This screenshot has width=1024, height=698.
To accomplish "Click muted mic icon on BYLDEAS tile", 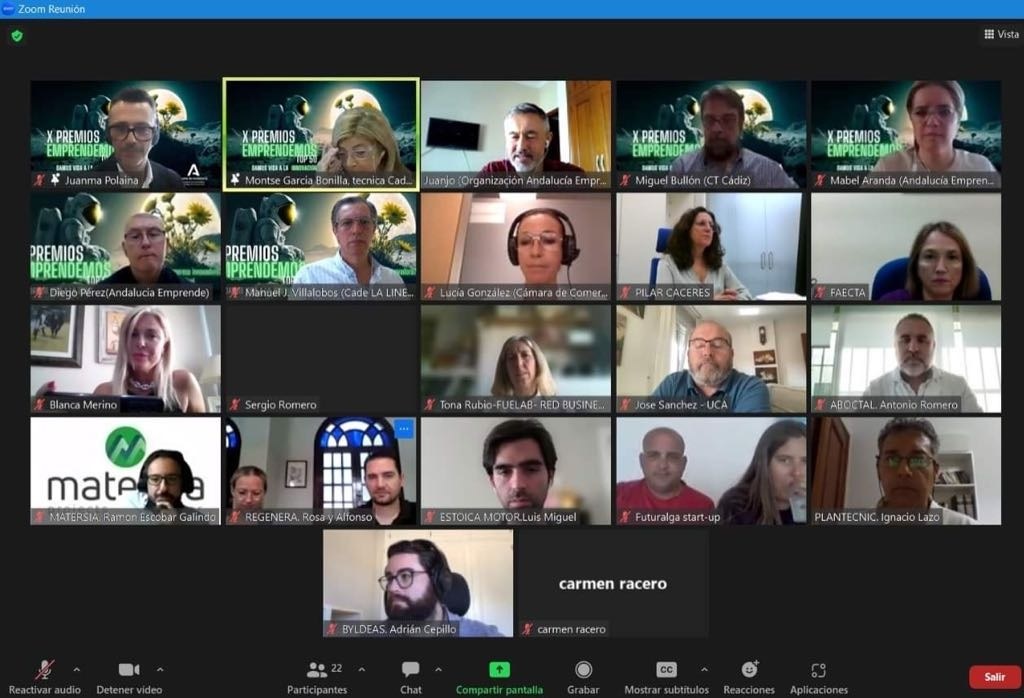I will pyautogui.click(x=332, y=629).
